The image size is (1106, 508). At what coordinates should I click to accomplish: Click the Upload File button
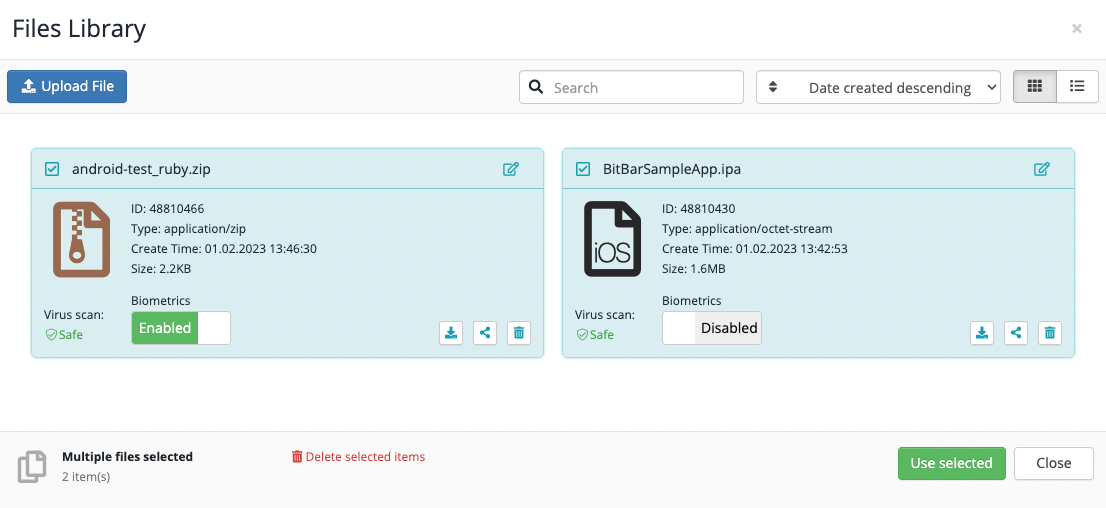click(67, 86)
